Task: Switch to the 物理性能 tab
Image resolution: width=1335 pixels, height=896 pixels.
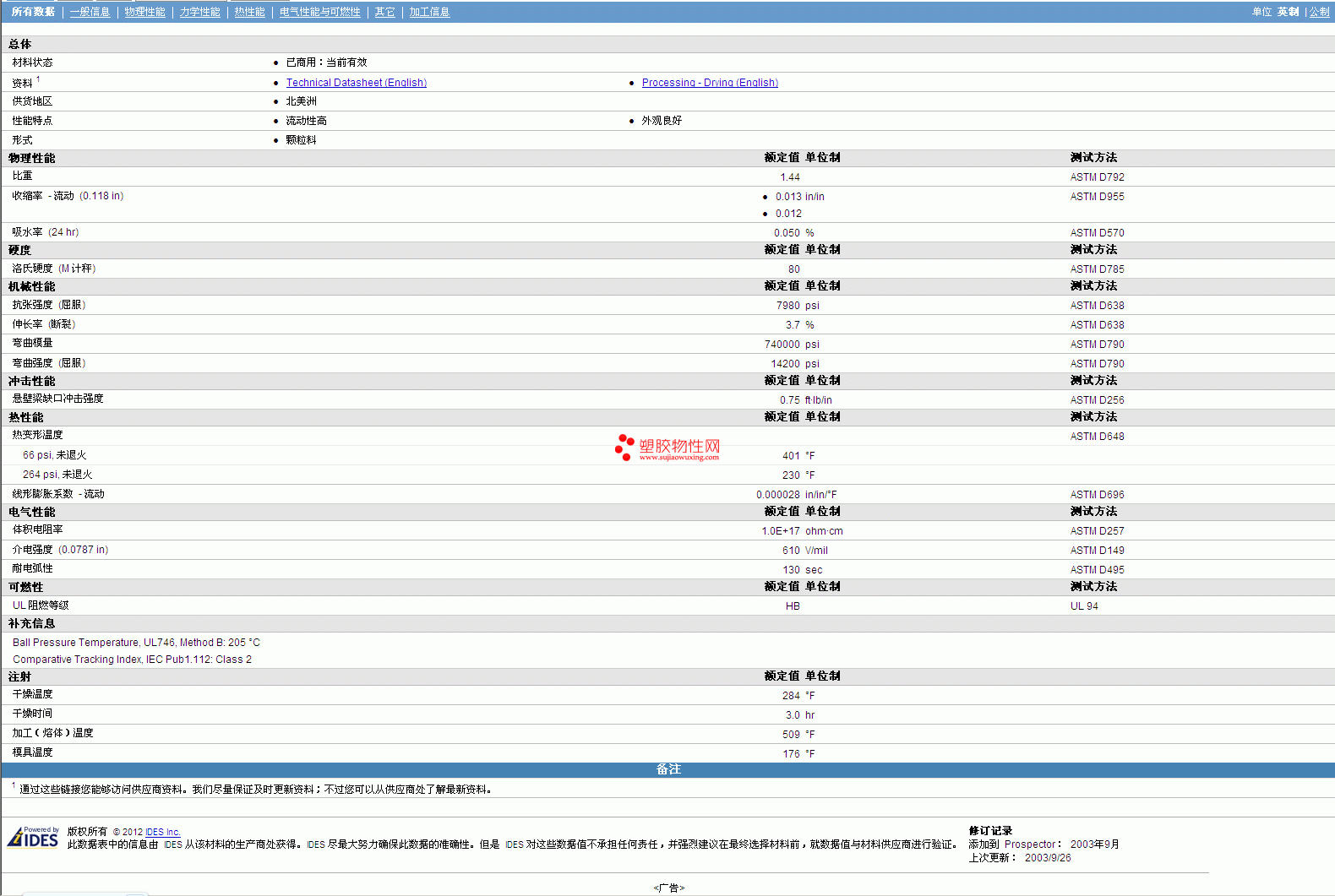Action: [x=144, y=12]
